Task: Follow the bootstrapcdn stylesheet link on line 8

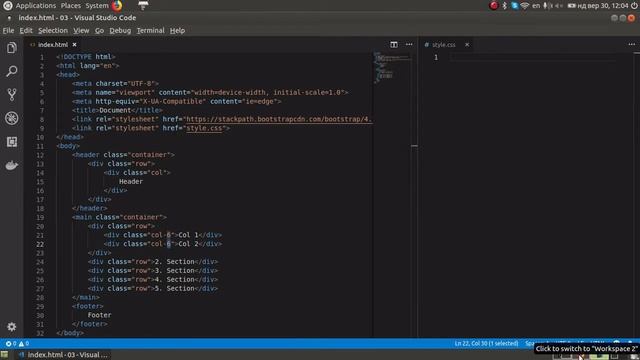Action: (x=279, y=119)
